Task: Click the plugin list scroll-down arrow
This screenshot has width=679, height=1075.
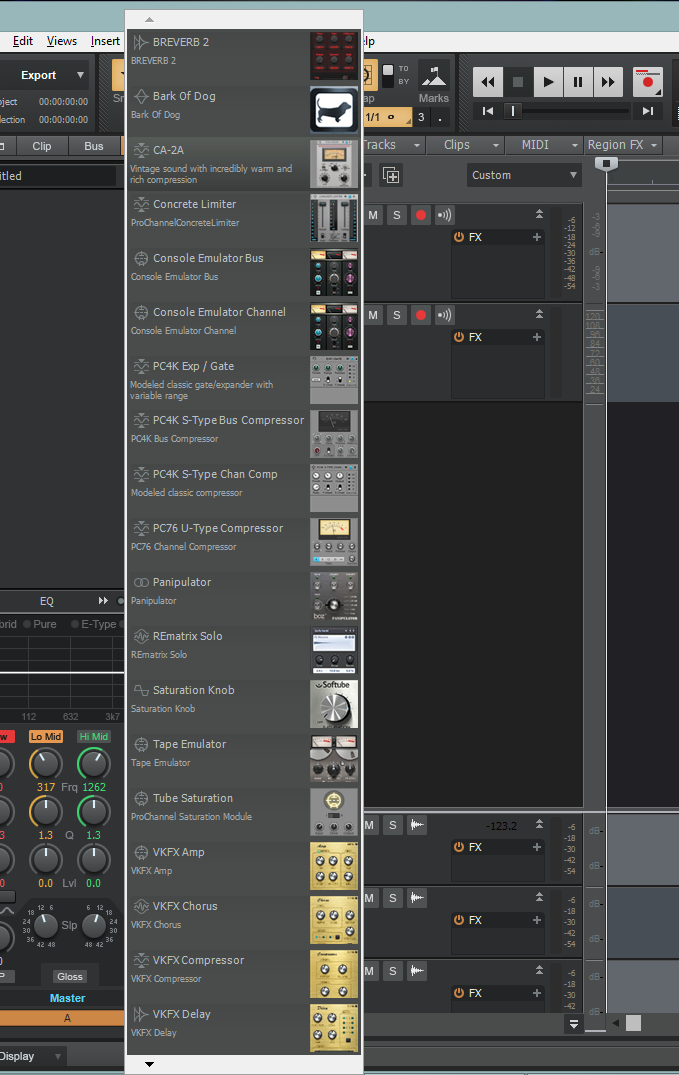Action: 150,1065
